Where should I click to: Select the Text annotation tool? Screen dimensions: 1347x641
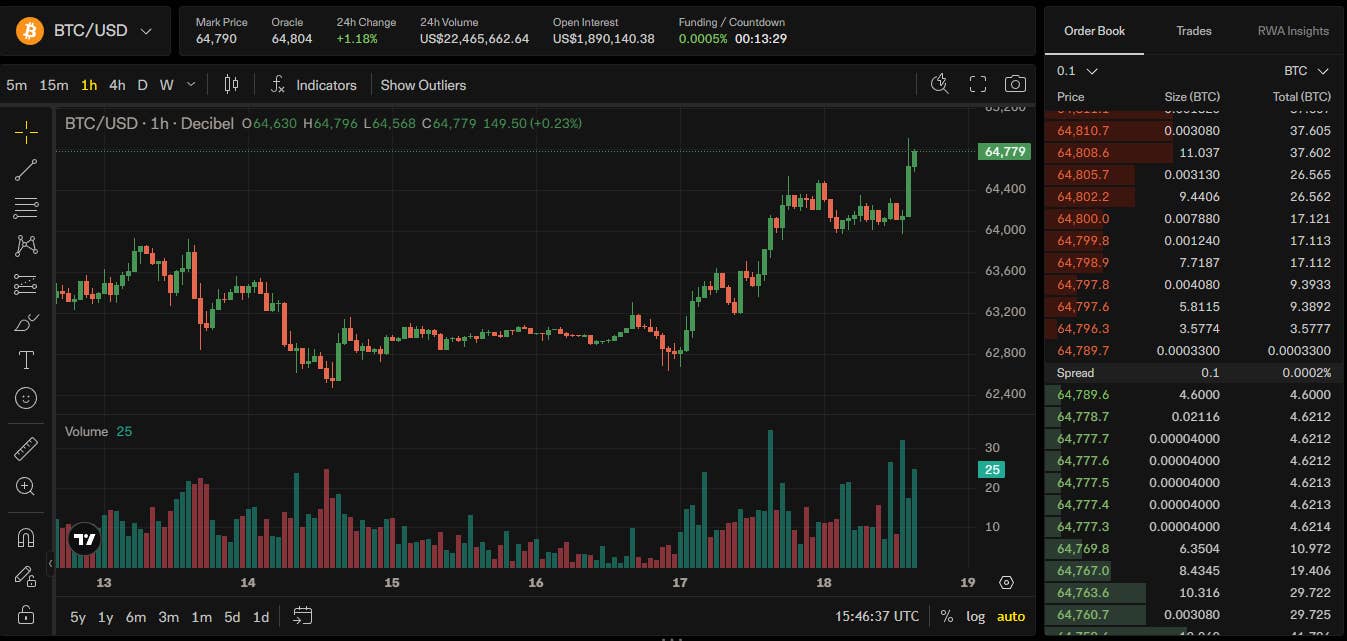26,360
